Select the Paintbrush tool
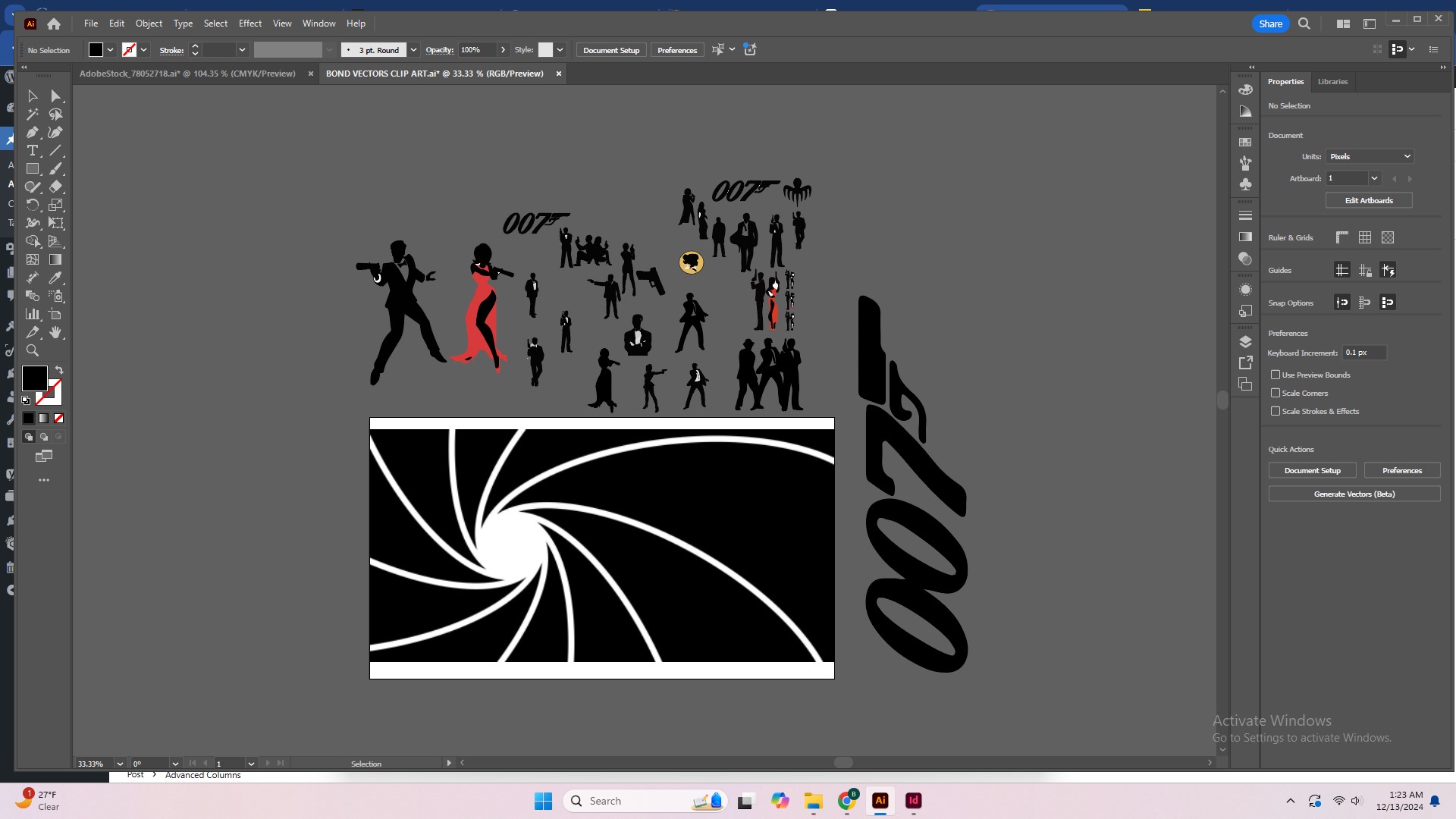 (55, 169)
